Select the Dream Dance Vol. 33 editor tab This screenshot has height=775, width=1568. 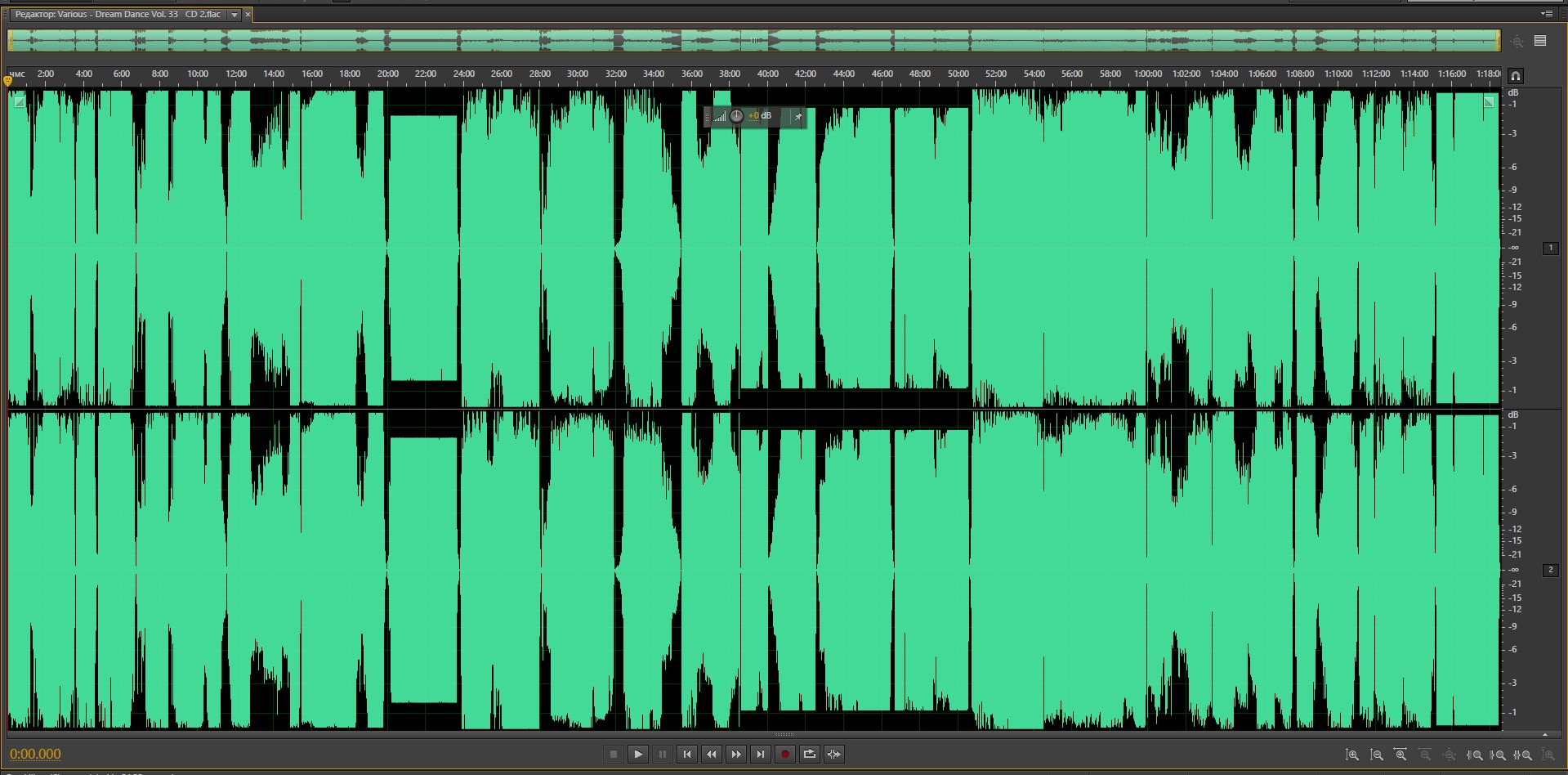pyautogui.click(x=118, y=15)
